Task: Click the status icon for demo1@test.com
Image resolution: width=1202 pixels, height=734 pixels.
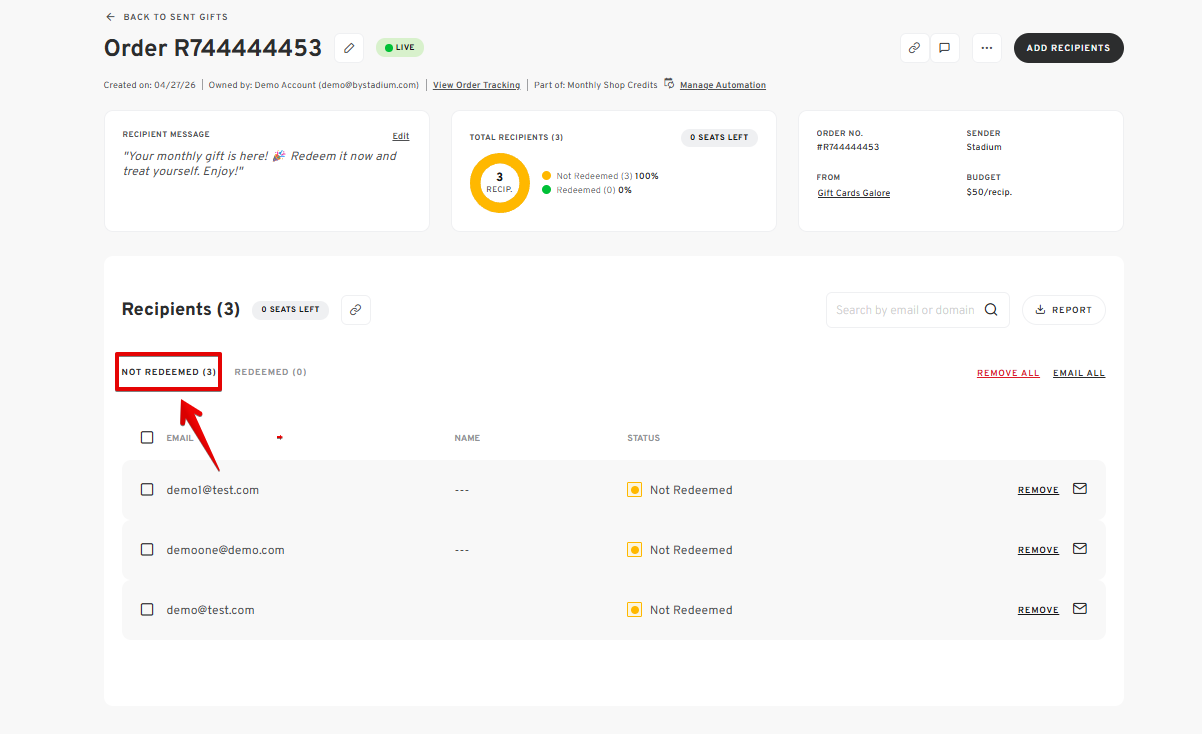Action: [634, 490]
